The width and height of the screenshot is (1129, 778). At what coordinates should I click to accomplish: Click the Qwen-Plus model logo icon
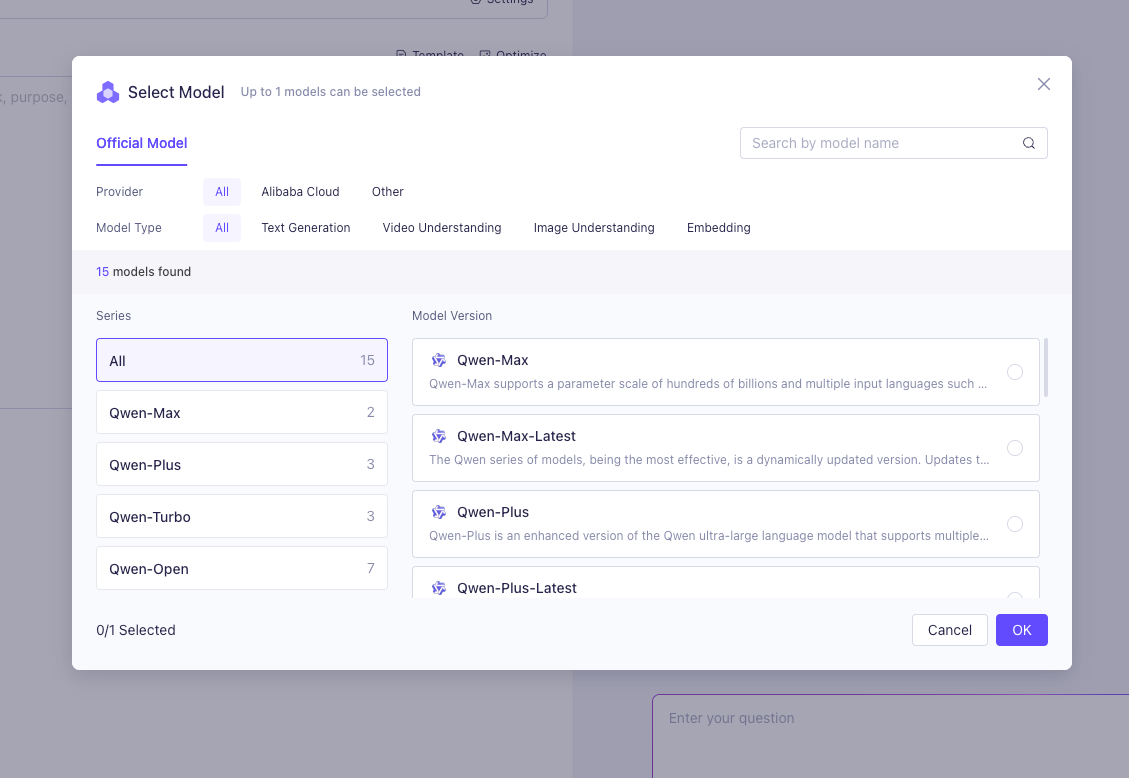coord(438,512)
